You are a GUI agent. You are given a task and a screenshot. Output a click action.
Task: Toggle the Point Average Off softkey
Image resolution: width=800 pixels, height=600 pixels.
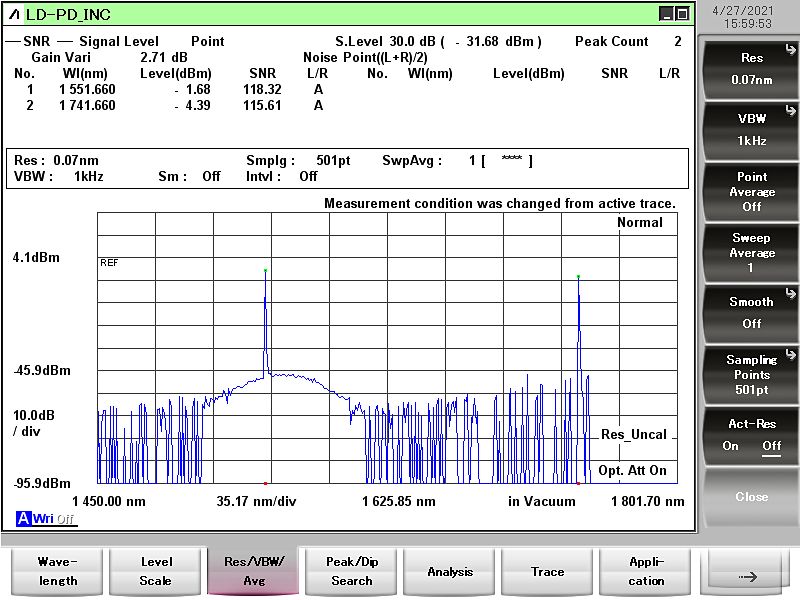tap(751, 191)
